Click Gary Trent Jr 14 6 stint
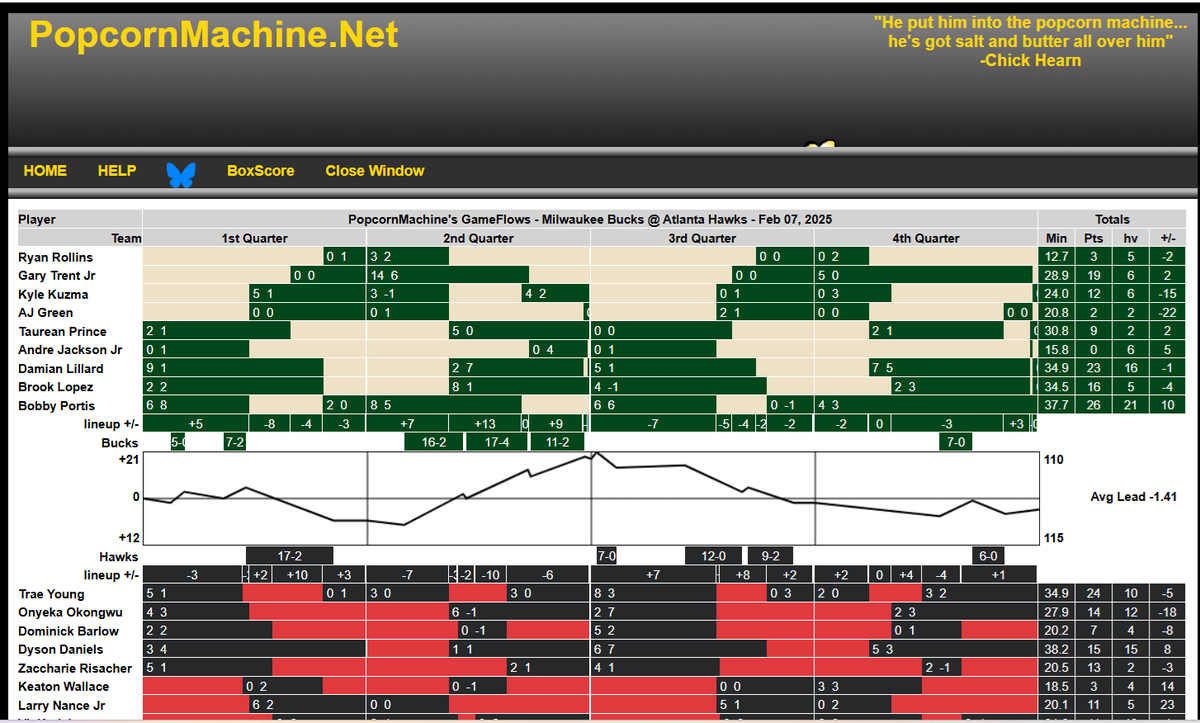This screenshot has width=1200, height=723. [x=448, y=275]
